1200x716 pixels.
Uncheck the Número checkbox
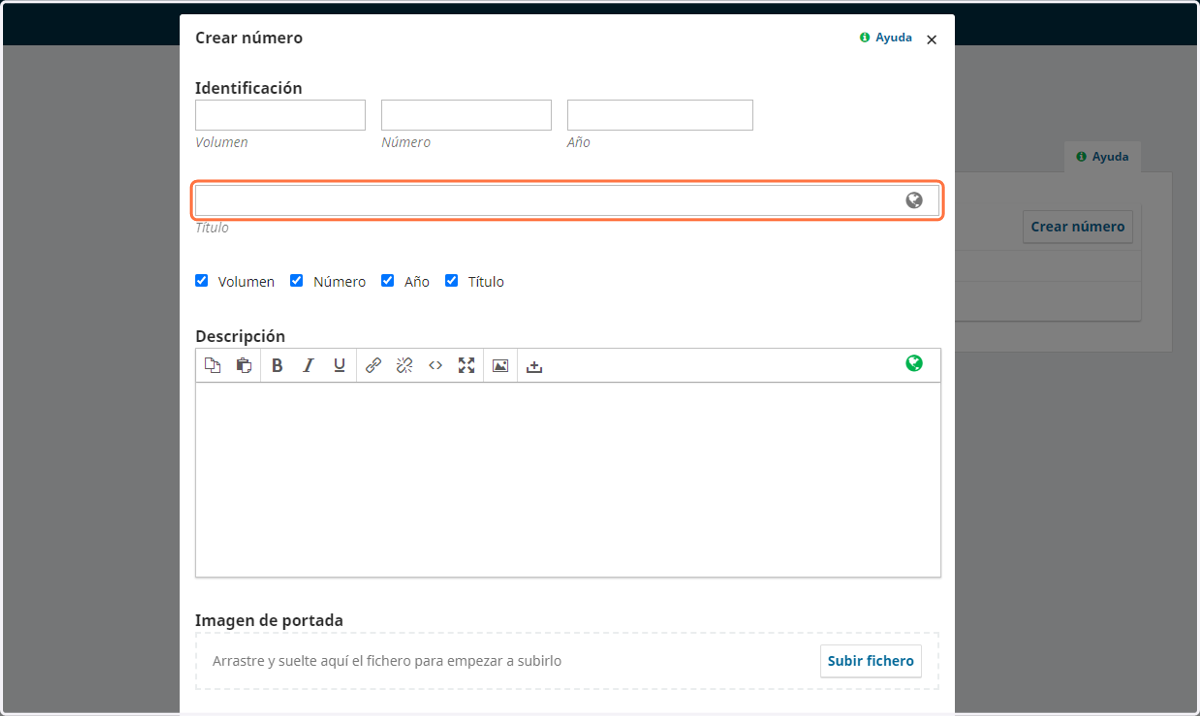tap(296, 281)
